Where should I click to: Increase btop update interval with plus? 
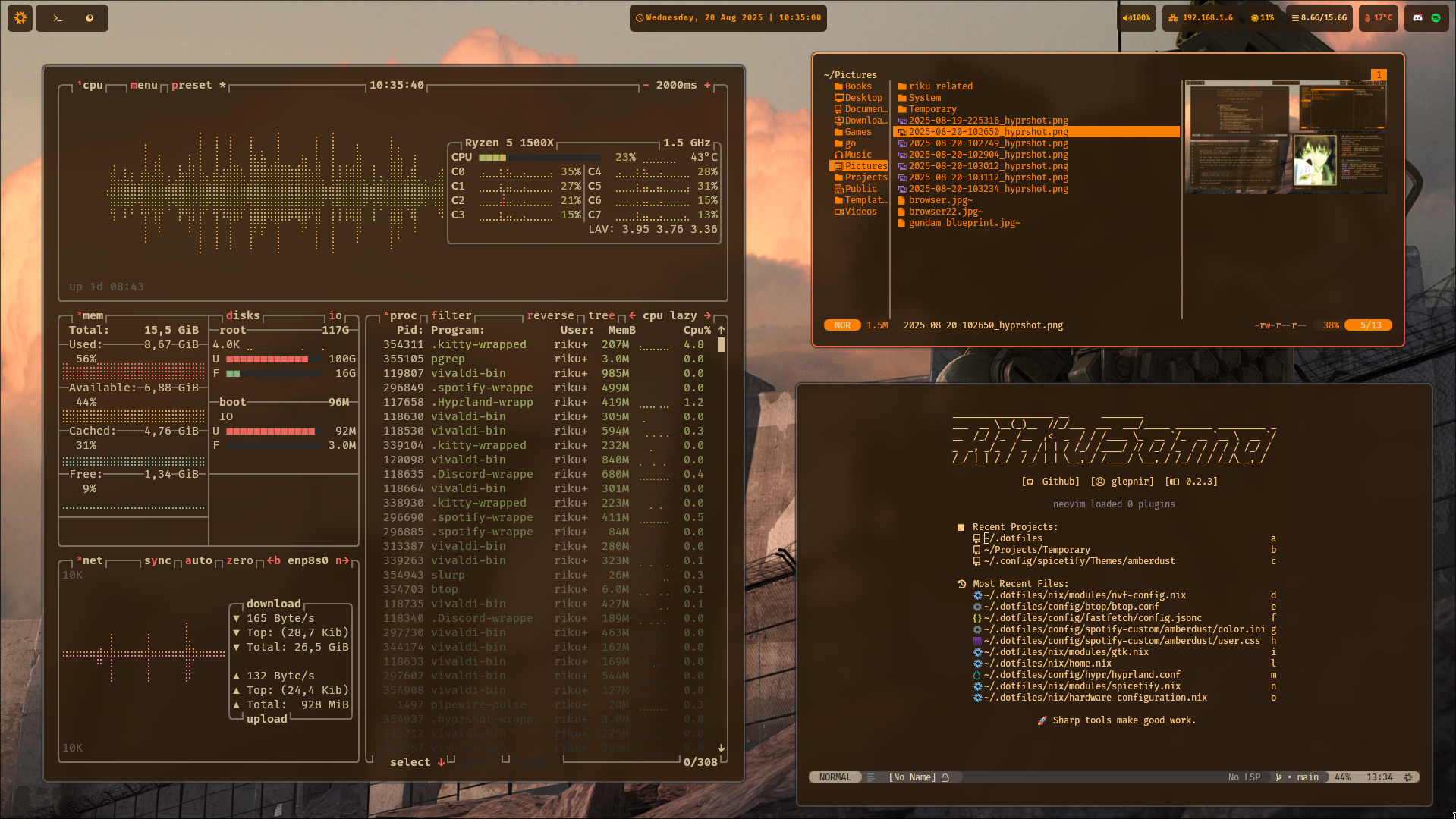(707, 85)
